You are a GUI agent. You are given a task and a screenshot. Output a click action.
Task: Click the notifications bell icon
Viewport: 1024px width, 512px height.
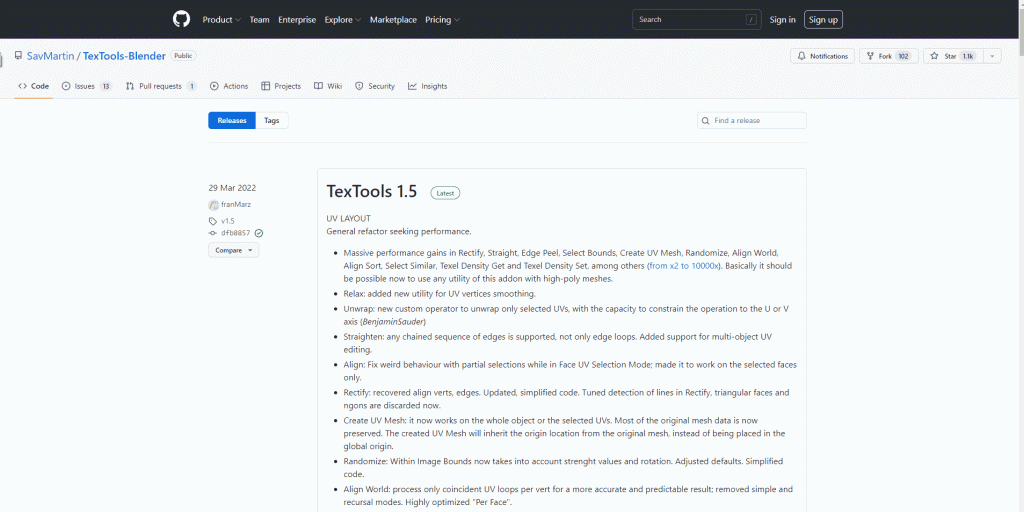point(801,57)
